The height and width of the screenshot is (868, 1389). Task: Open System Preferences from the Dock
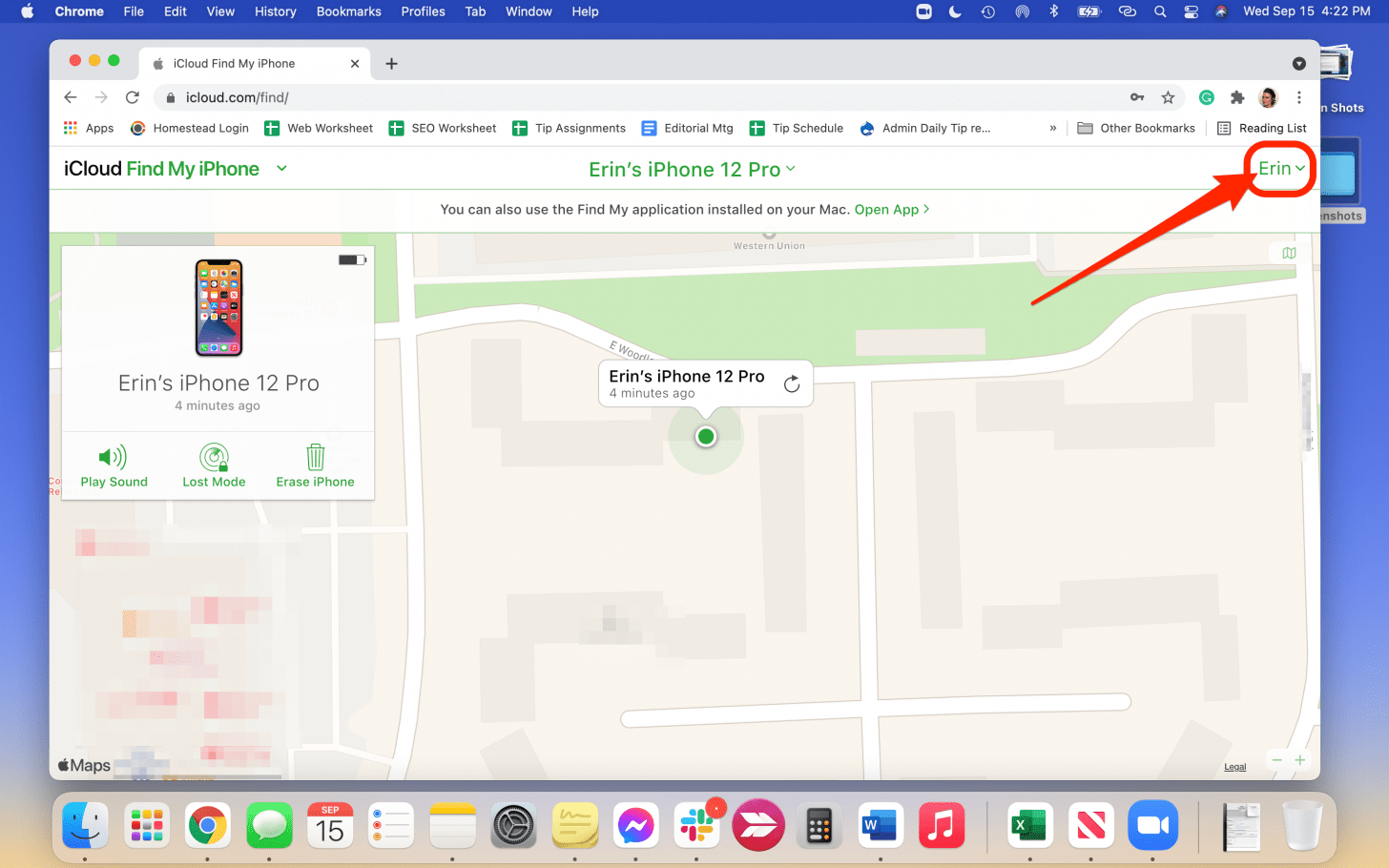[x=514, y=825]
